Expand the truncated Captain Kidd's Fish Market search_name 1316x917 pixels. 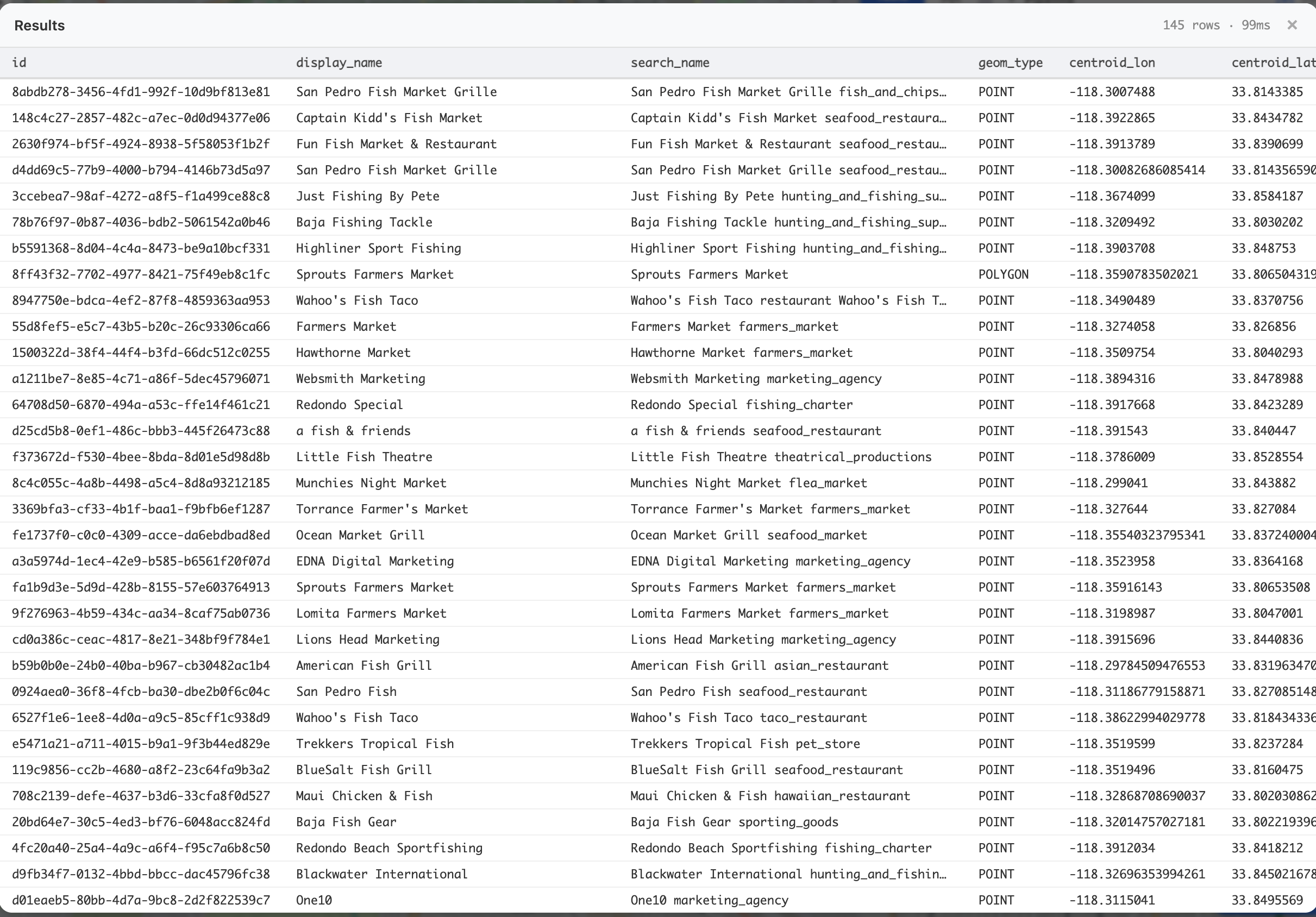[788, 118]
